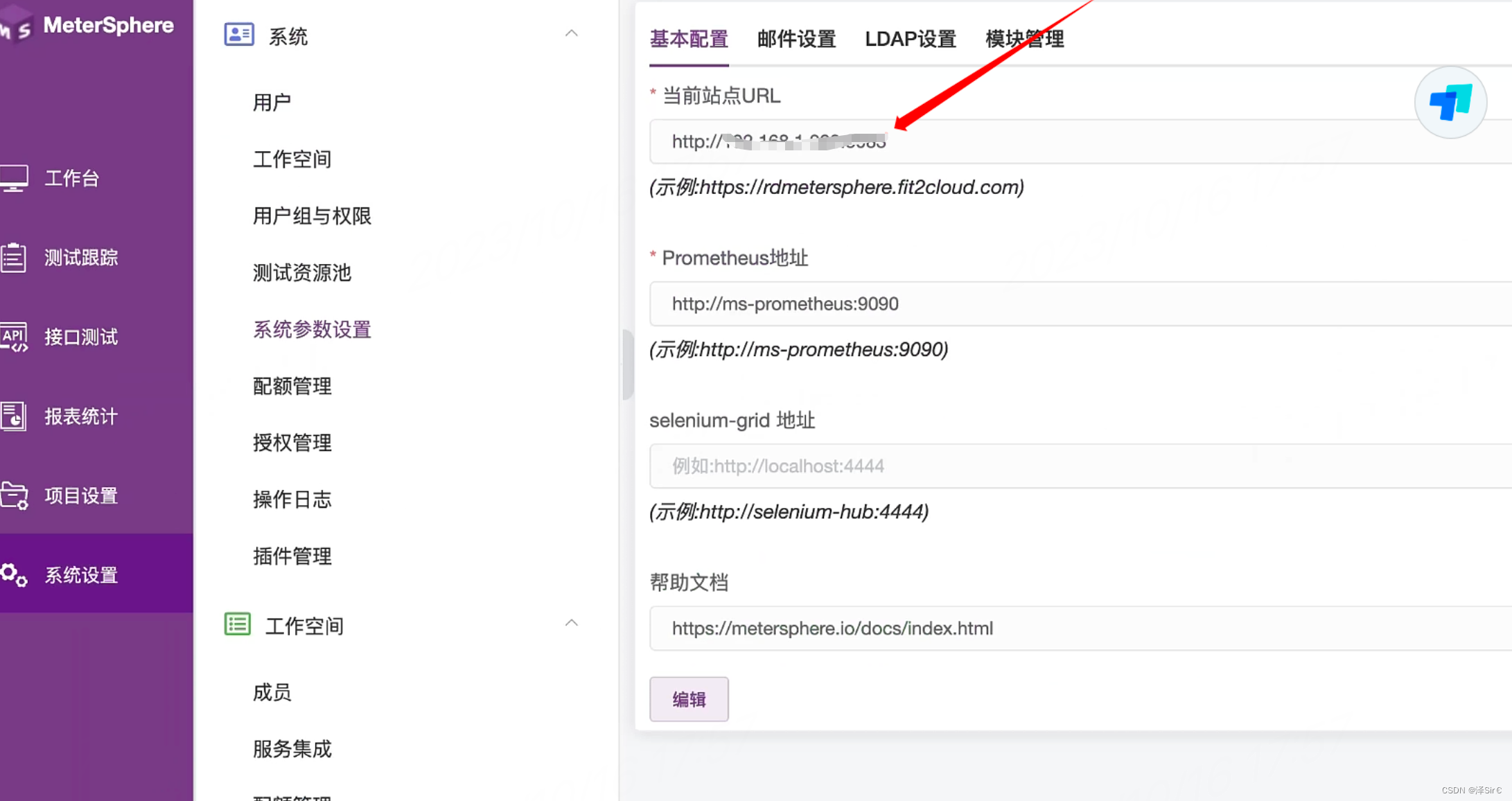Screen dimensions: 1512x801
Task: Switch to the 邮件设置 tab
Action: click(796, 39)
